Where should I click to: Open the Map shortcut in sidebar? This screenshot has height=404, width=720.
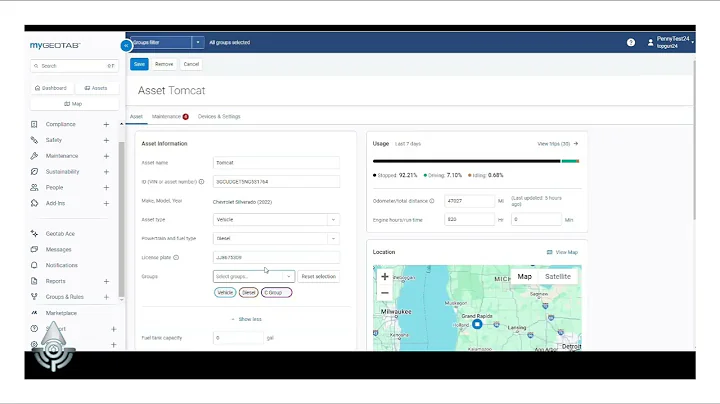73,104
